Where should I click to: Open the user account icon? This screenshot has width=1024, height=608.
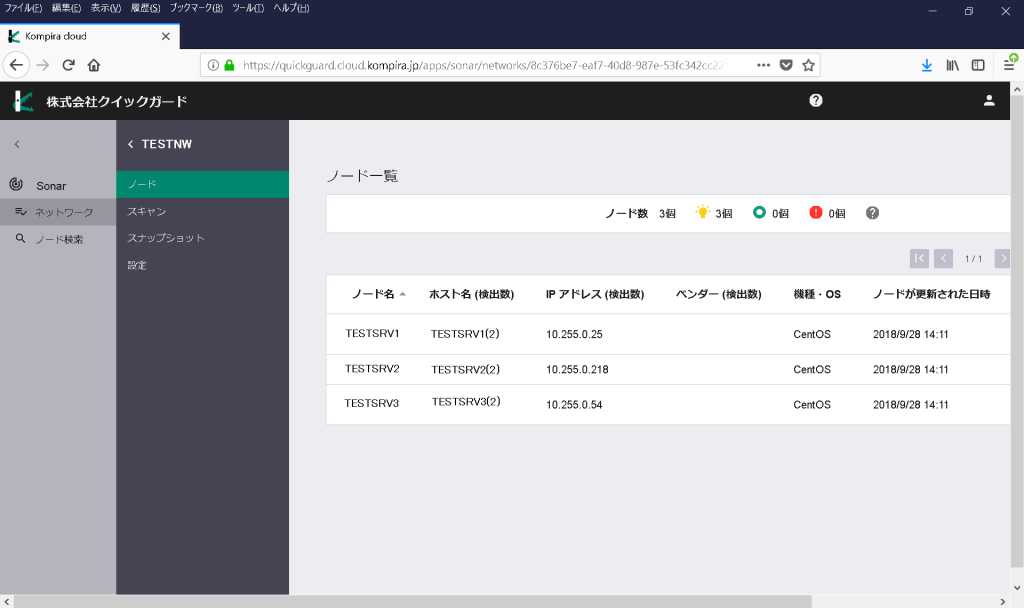pyautogui.click(x=989, y=100)
